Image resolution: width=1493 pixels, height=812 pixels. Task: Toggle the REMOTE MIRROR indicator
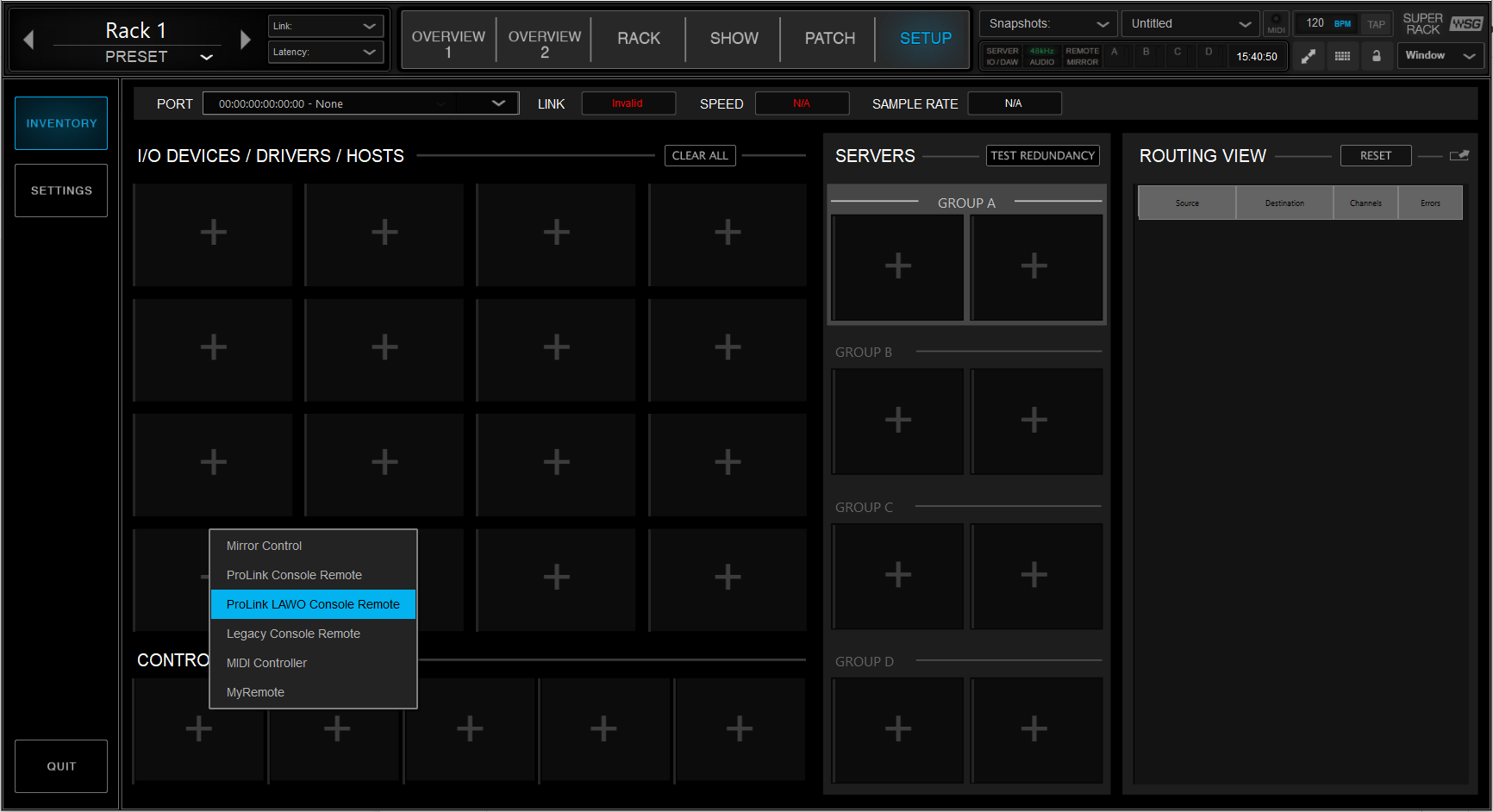click(1083, 57)
